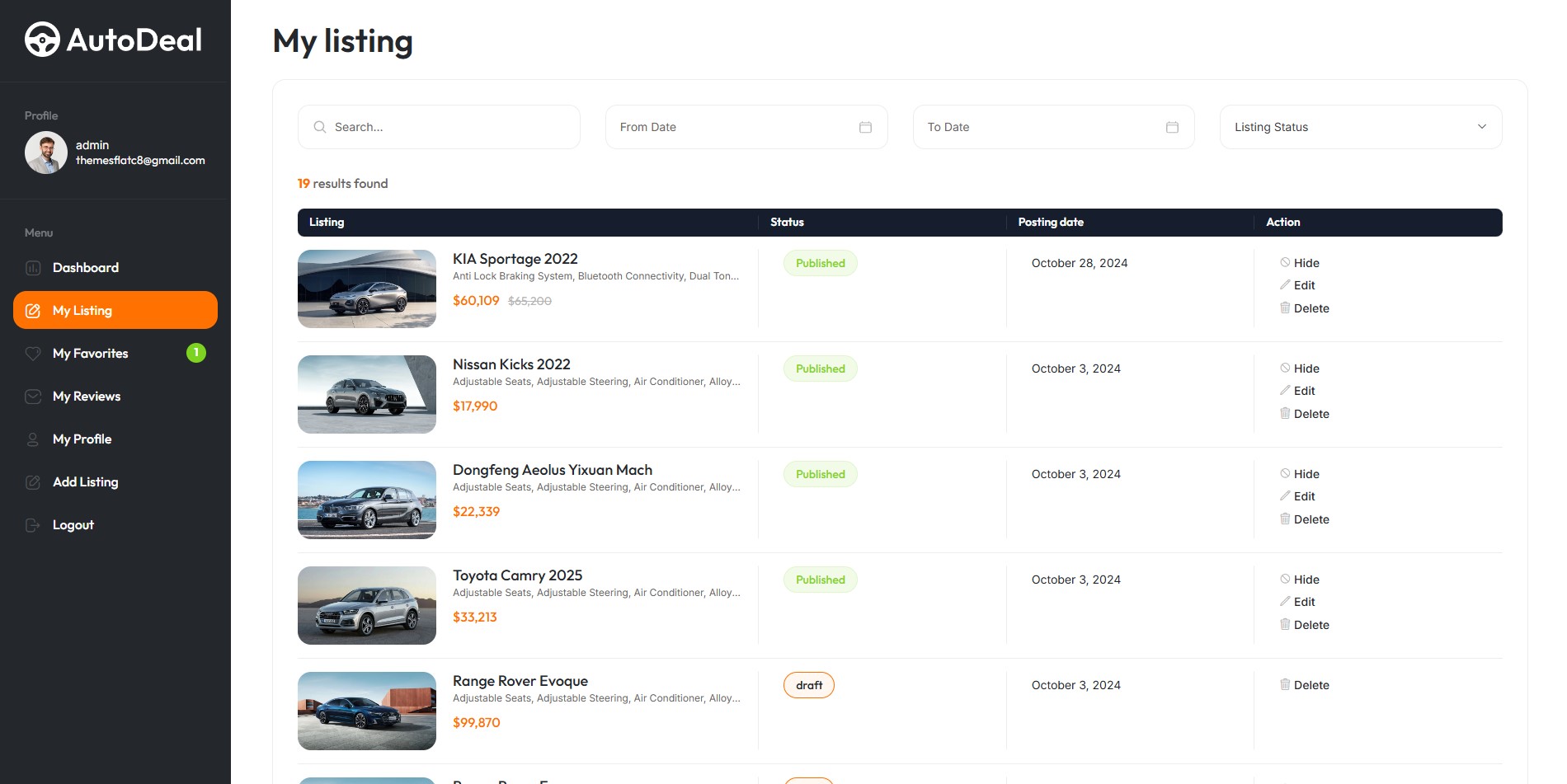Screen dimensions: 1567x784
Task: Click the $60,109 price of KIA Sportage
Action: click(476, 301)
